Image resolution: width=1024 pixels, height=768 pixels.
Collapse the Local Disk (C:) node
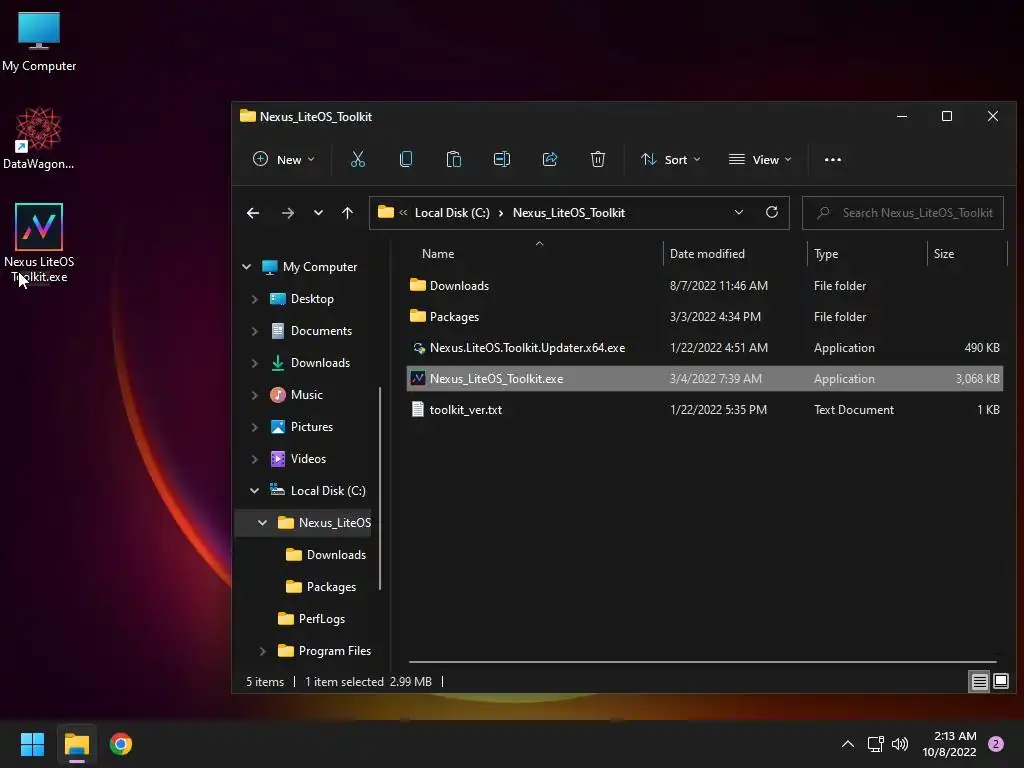pyautogui.click(x=255, y=490)
